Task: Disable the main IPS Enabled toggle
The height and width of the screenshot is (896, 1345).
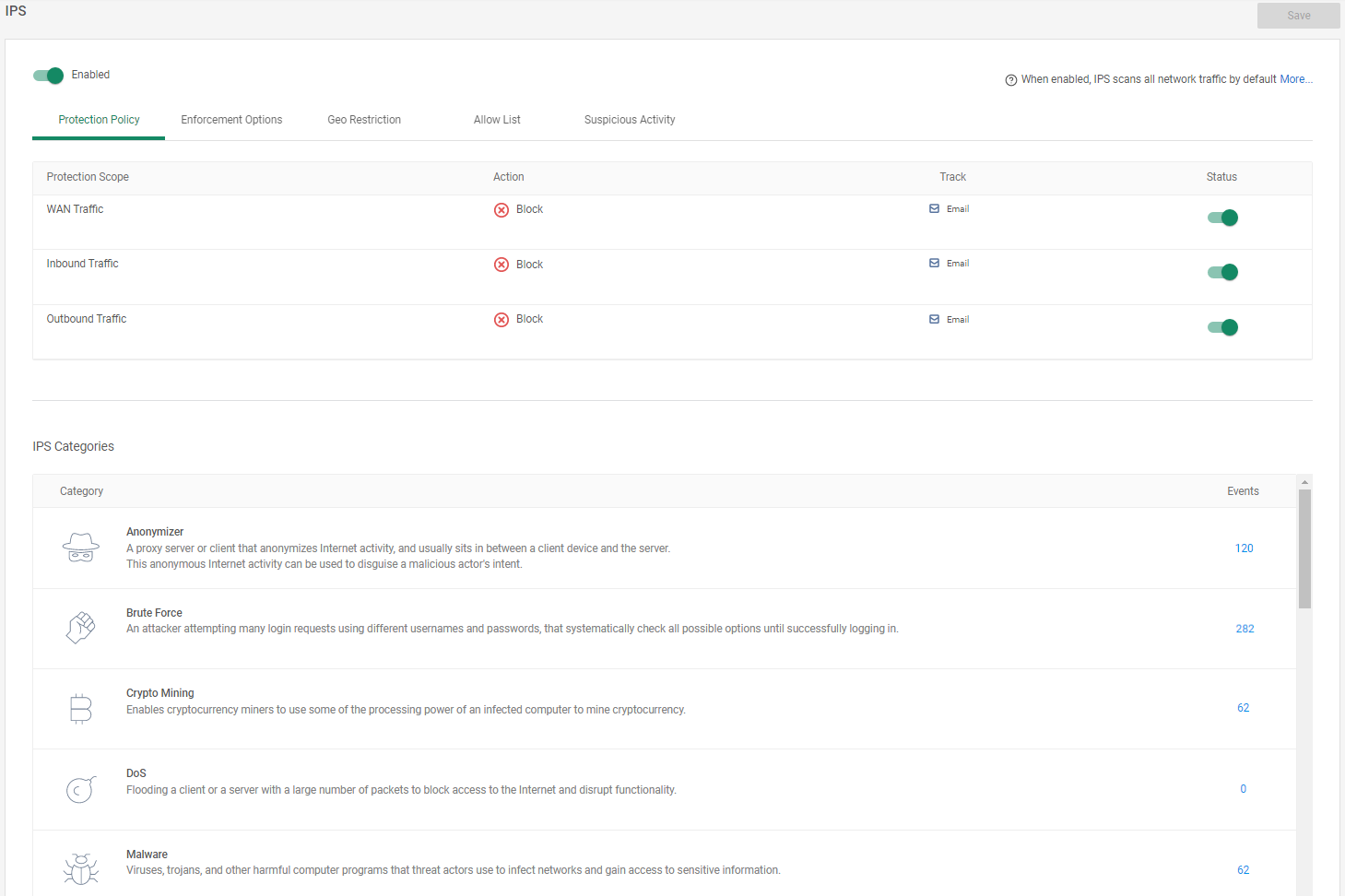Action: coord(47,76)
